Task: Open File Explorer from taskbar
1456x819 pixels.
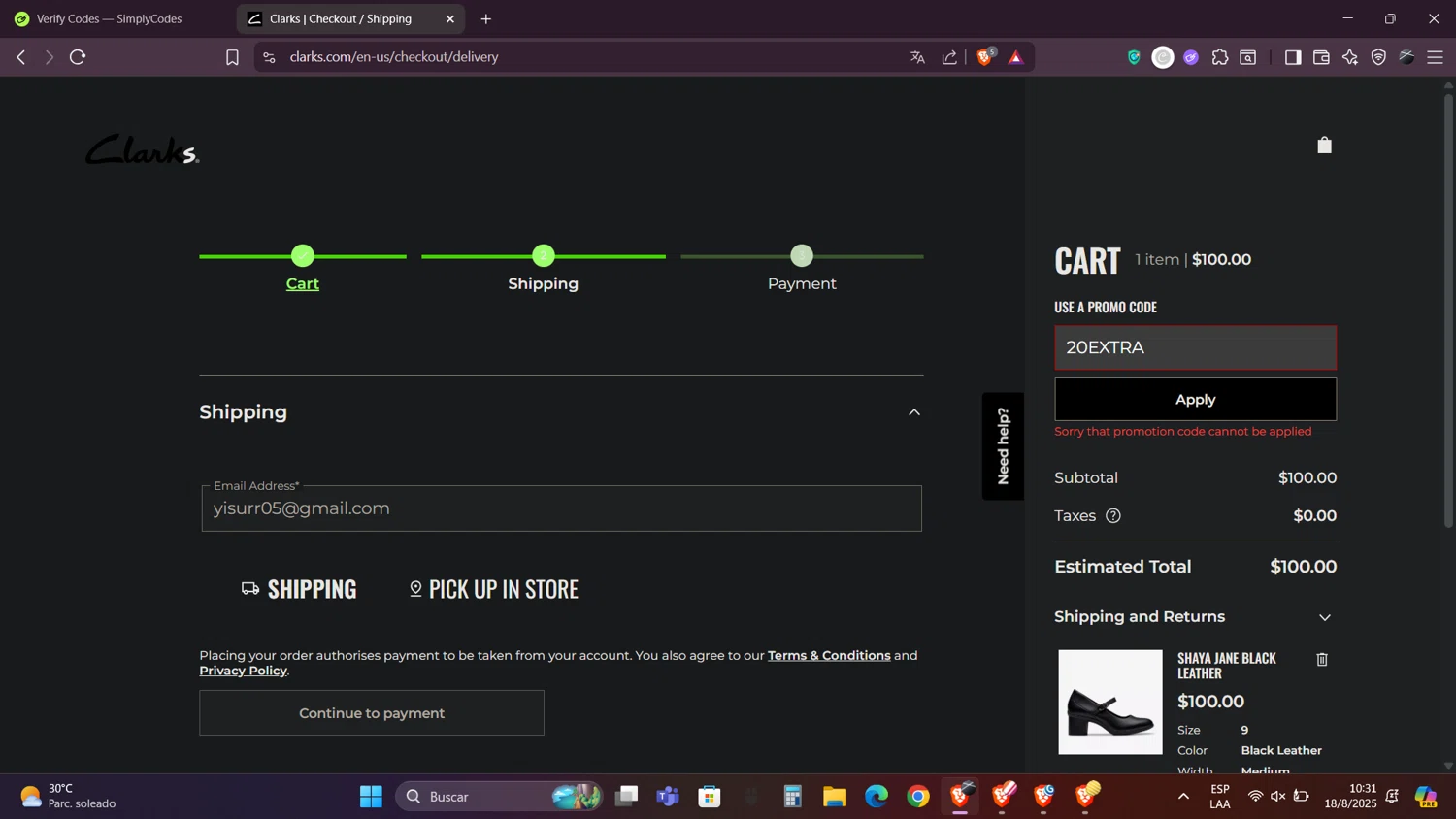Action: pyautogui.click(x=835, y=797)
